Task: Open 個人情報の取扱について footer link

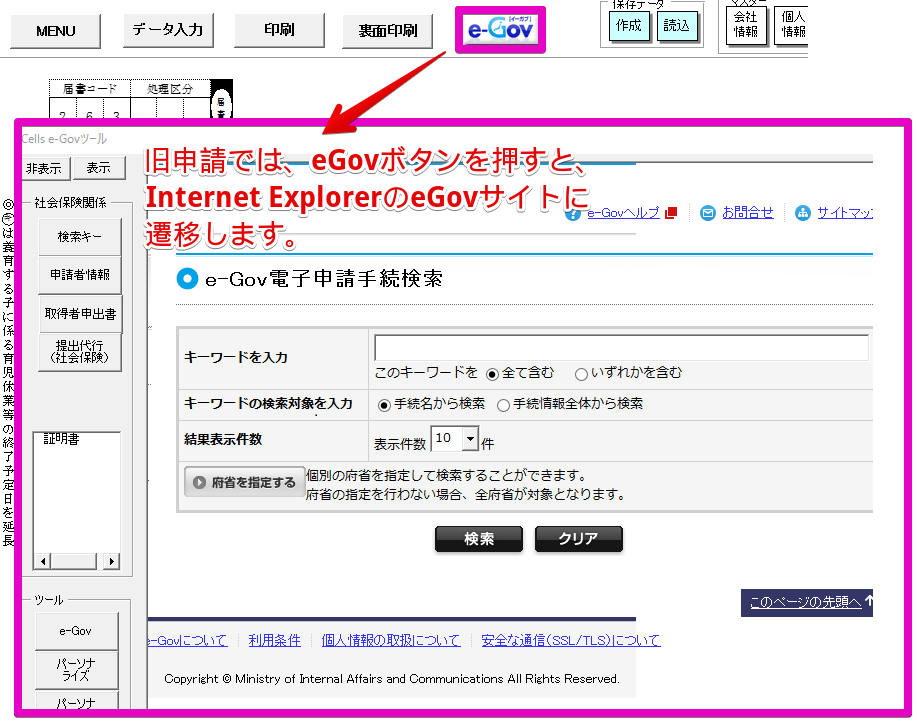Action: [x=390, y=640]
